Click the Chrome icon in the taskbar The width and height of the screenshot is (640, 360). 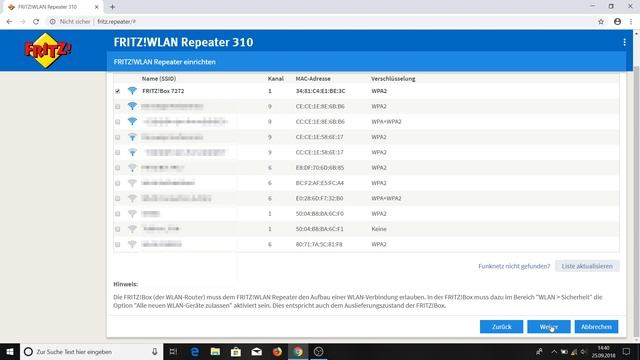tap(298, 351)
